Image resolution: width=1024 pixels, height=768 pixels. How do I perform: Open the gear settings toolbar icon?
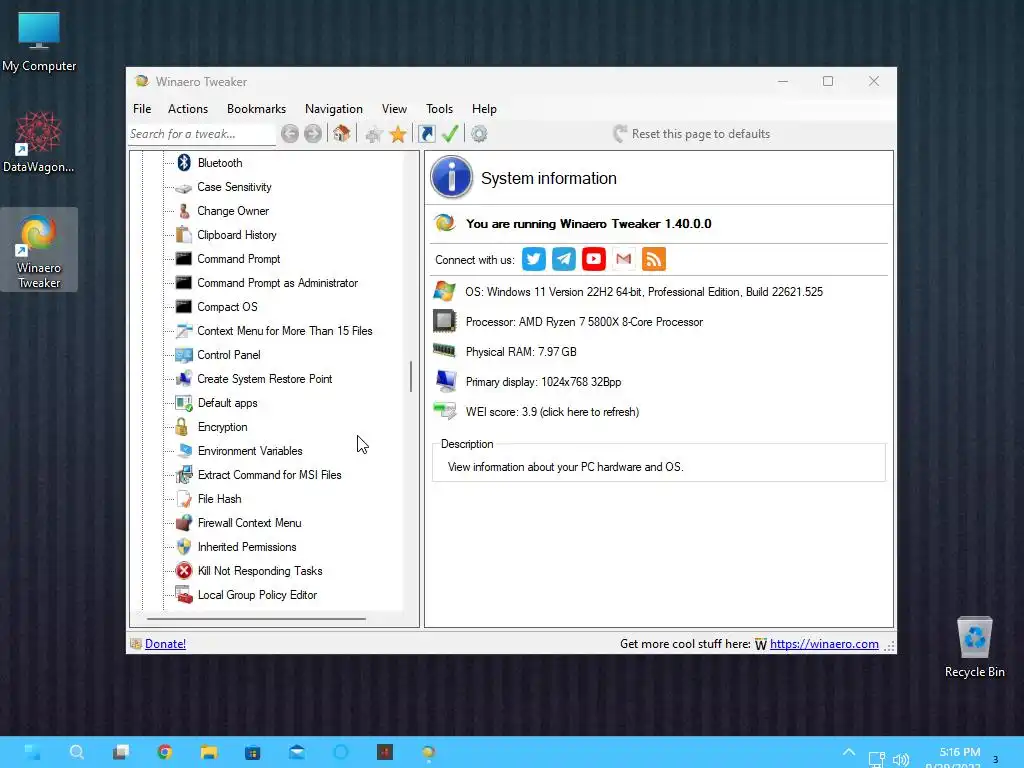(479, 134)
